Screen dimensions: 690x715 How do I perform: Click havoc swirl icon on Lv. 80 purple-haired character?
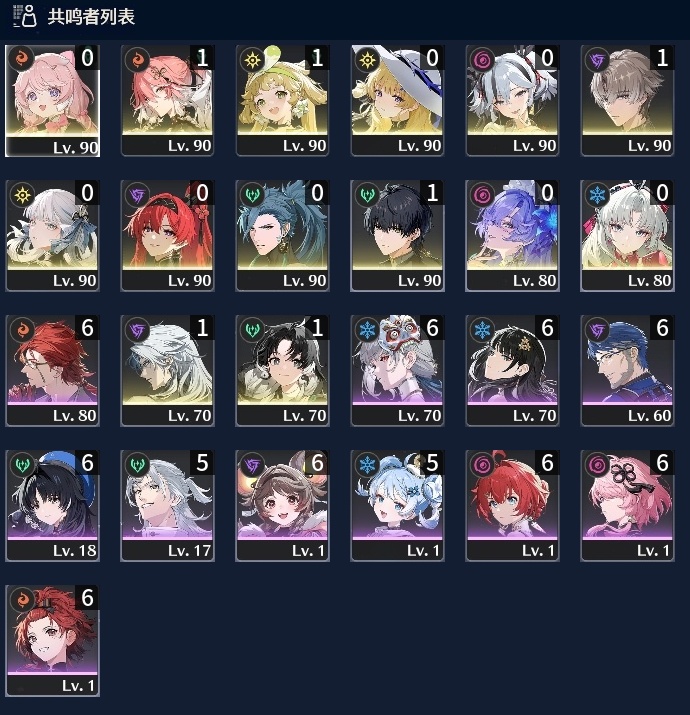coord(482,195)
